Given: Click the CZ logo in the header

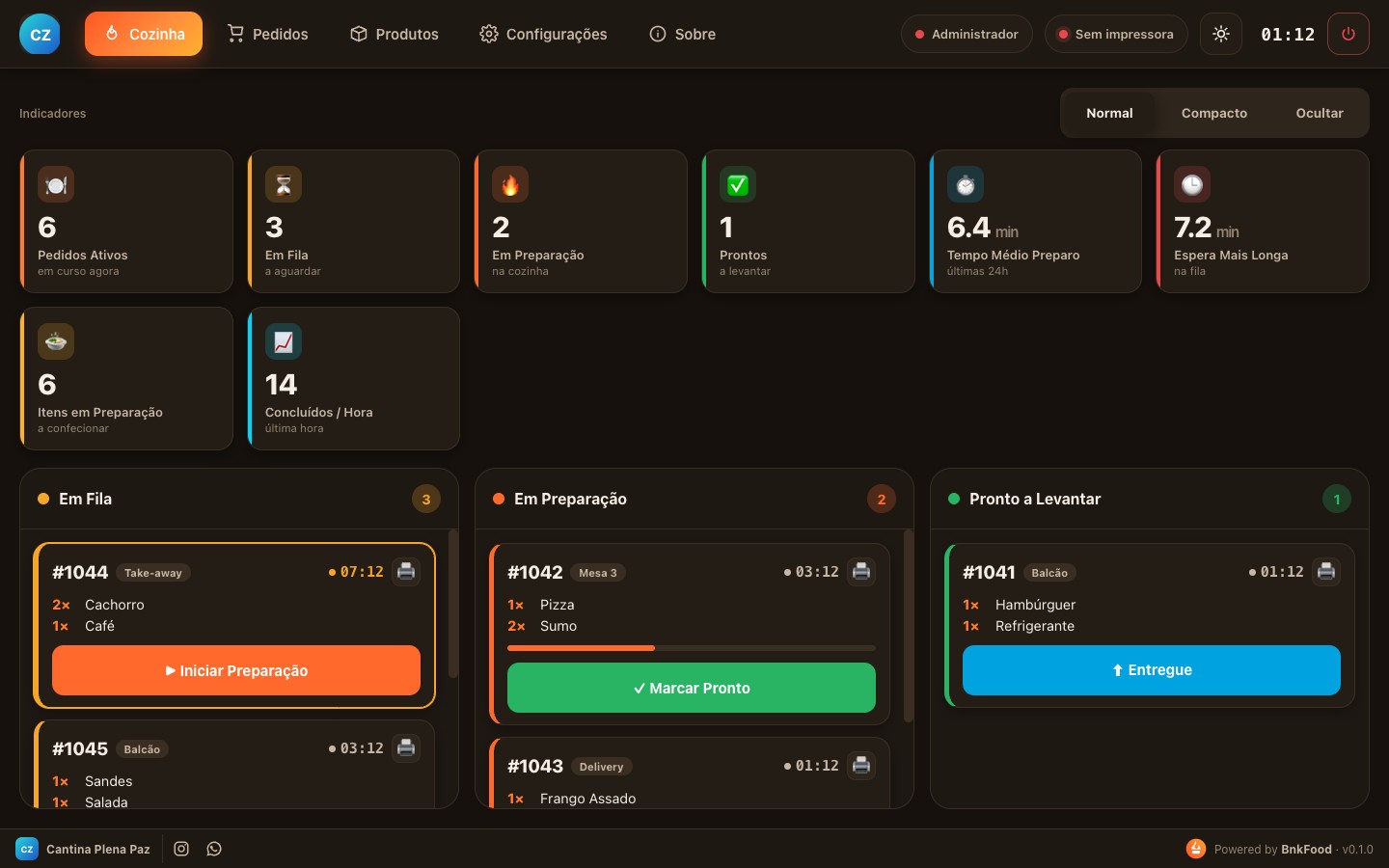Looking at the screenshot, I should 40,34.
